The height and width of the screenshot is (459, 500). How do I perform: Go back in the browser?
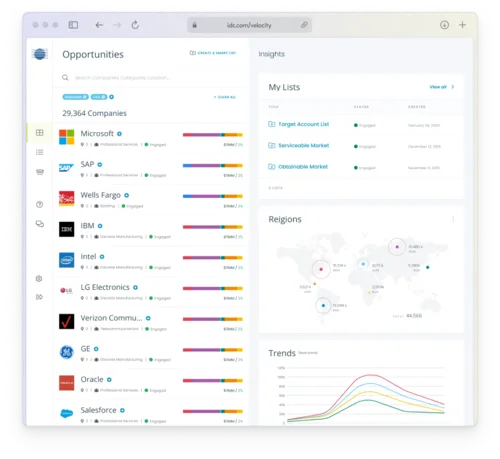pyautogui.click(x=99, y=25)
